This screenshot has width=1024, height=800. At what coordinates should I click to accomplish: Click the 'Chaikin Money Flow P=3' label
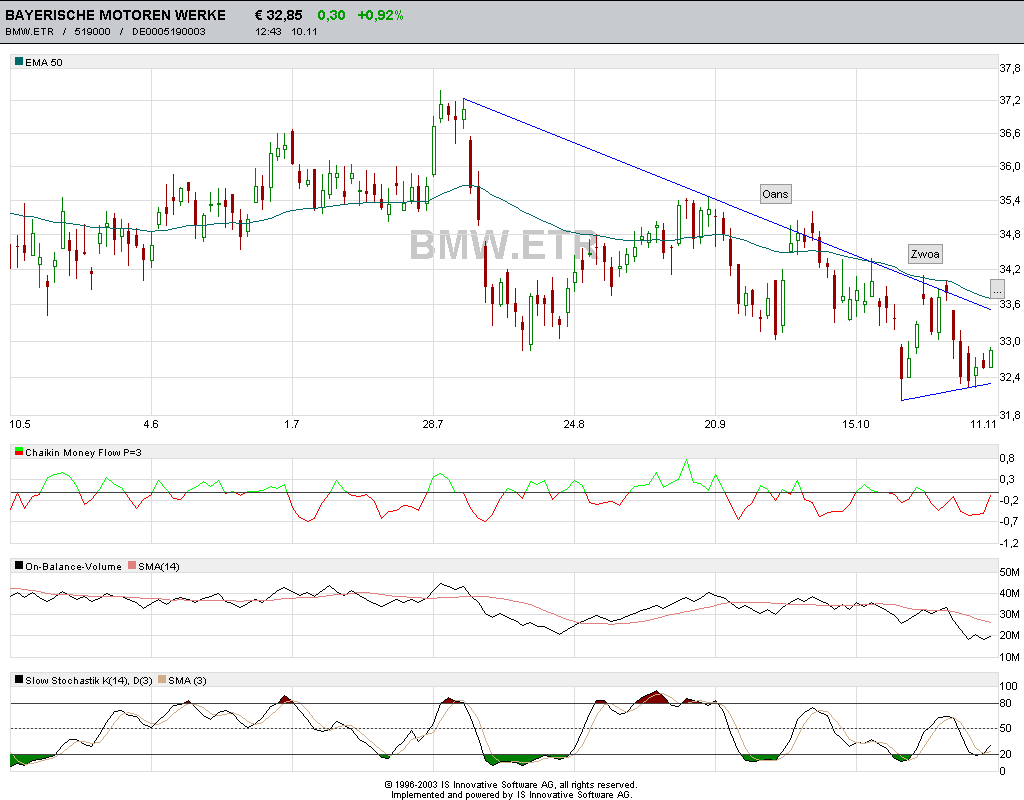83,452
